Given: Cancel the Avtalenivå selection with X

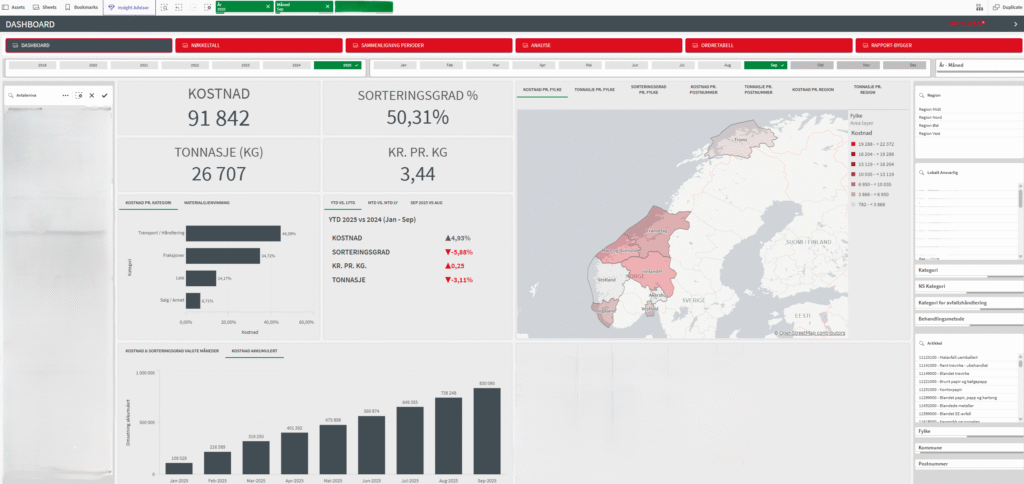Looking at the screenshot, I should (x=91, y=95).
